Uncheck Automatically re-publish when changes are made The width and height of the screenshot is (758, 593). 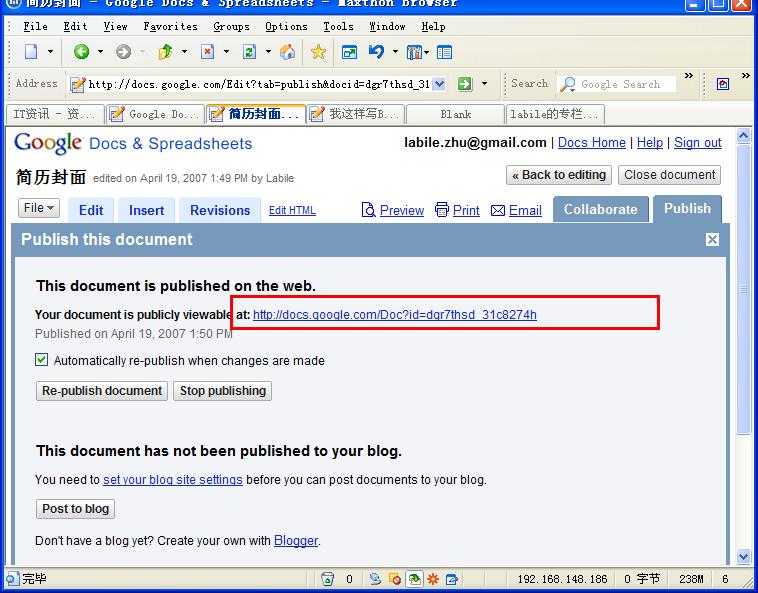(42, 360)
